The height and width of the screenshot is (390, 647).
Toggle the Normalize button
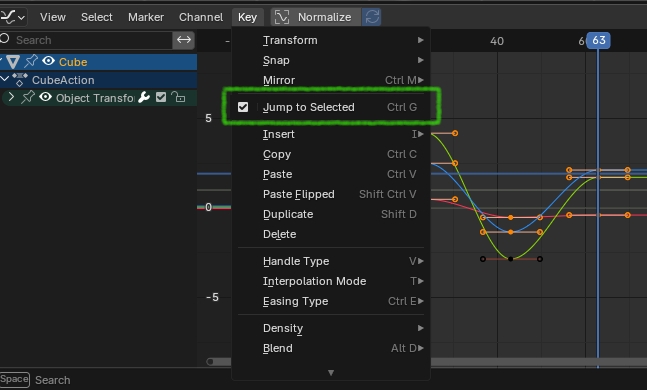(x=316, y=17)
